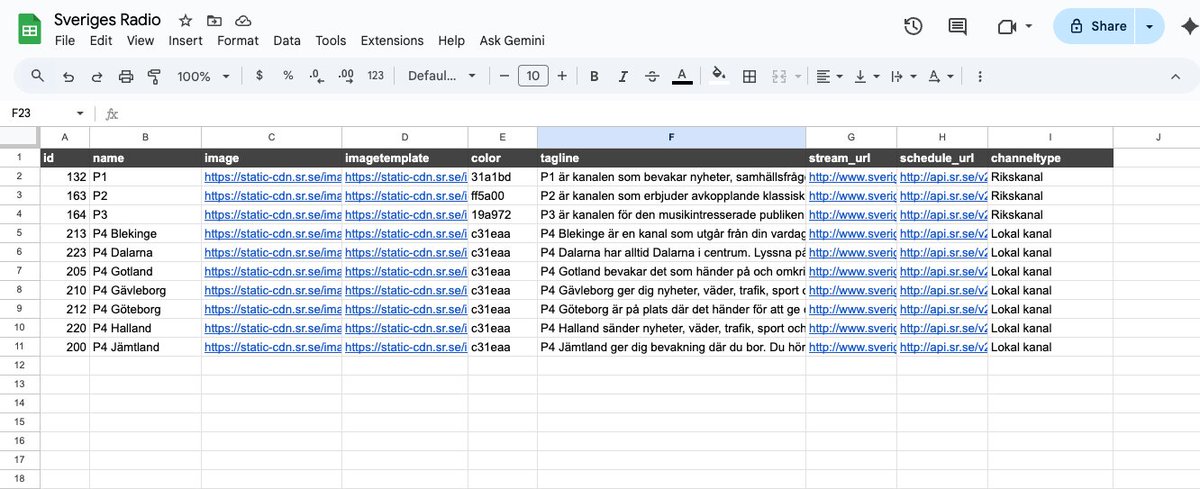Open the borders tool
Viewport: 1200px width, 489px height.
click(x=749, y=76)
